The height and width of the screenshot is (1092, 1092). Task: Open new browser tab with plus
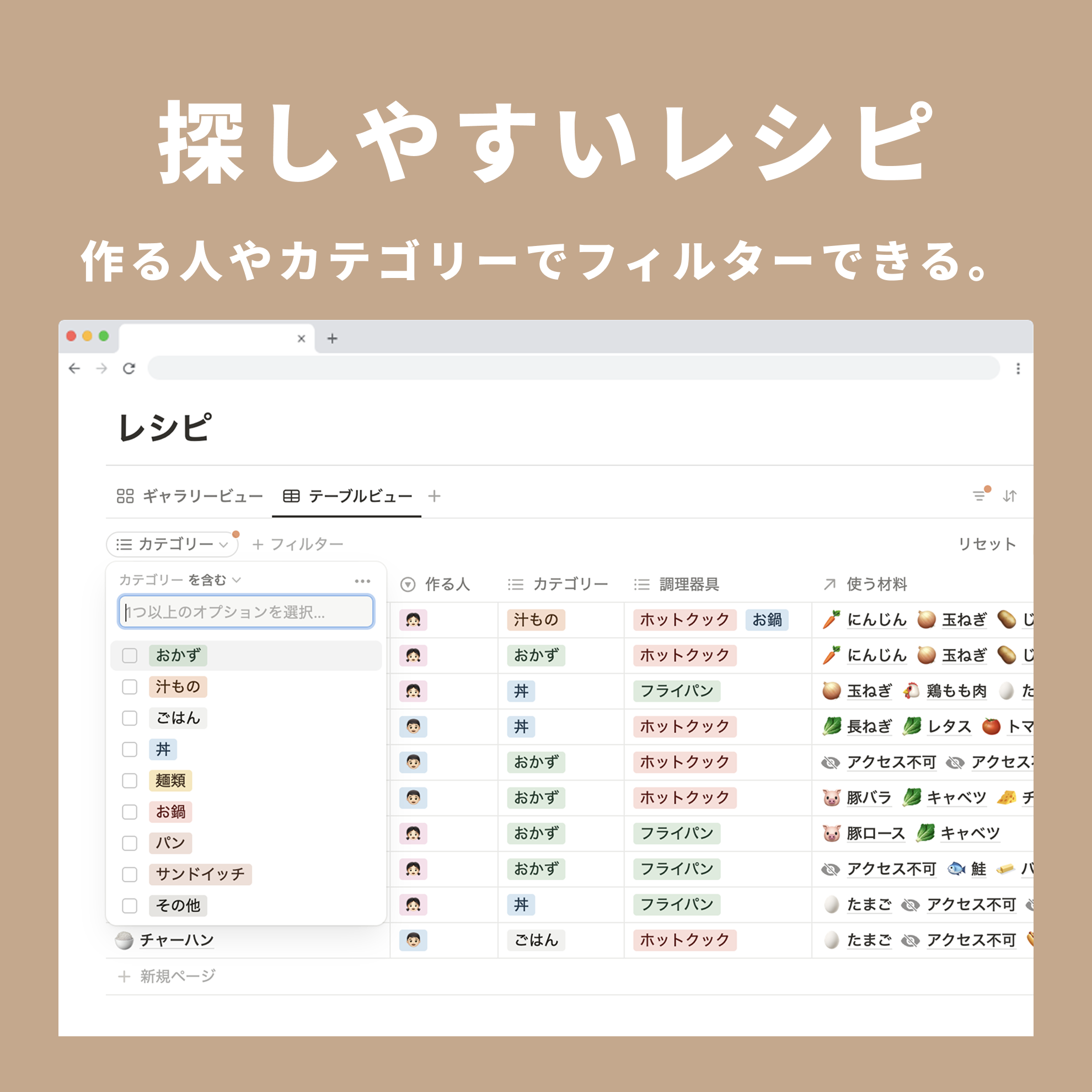pyautogui.click(x=333, y=339)
